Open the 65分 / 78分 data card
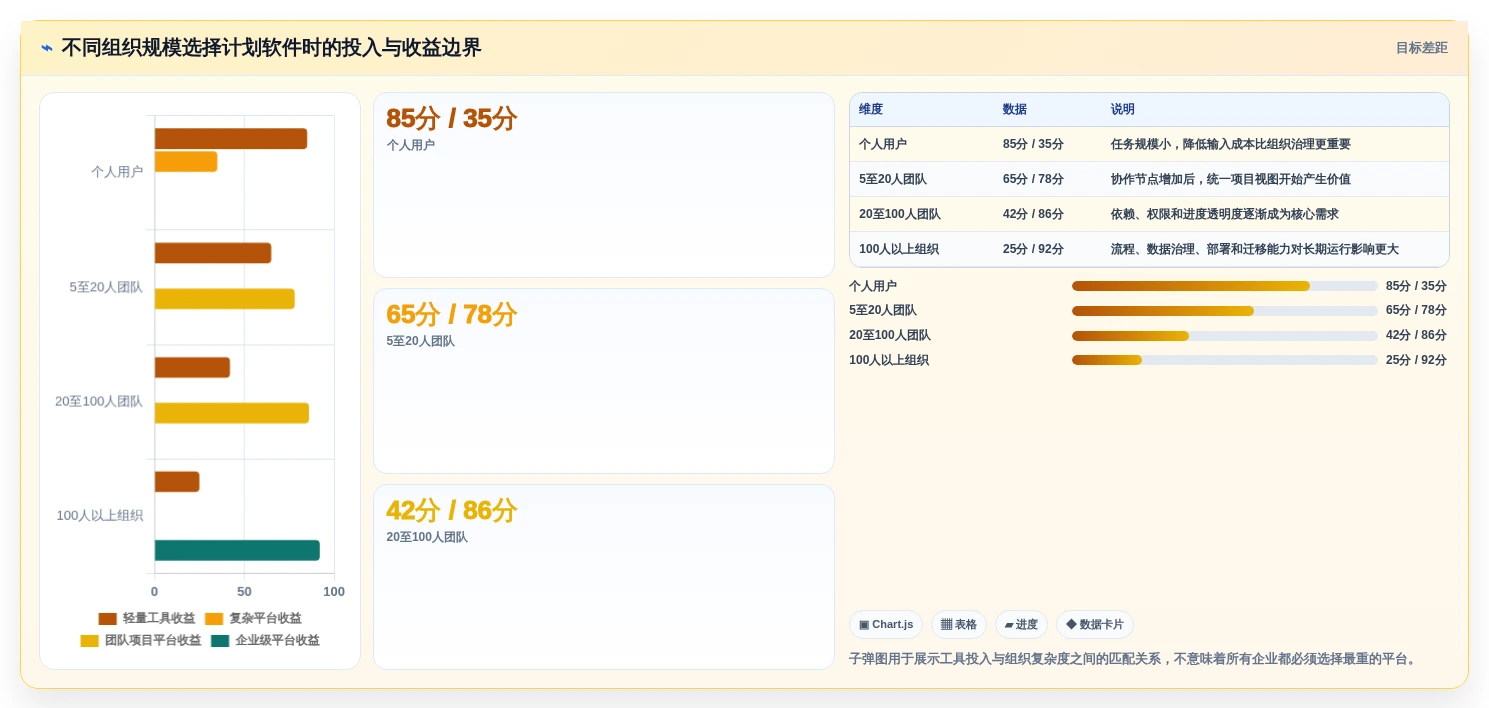Image resolution: width=1489 pixels, height=708 pixels. [604, 381]
